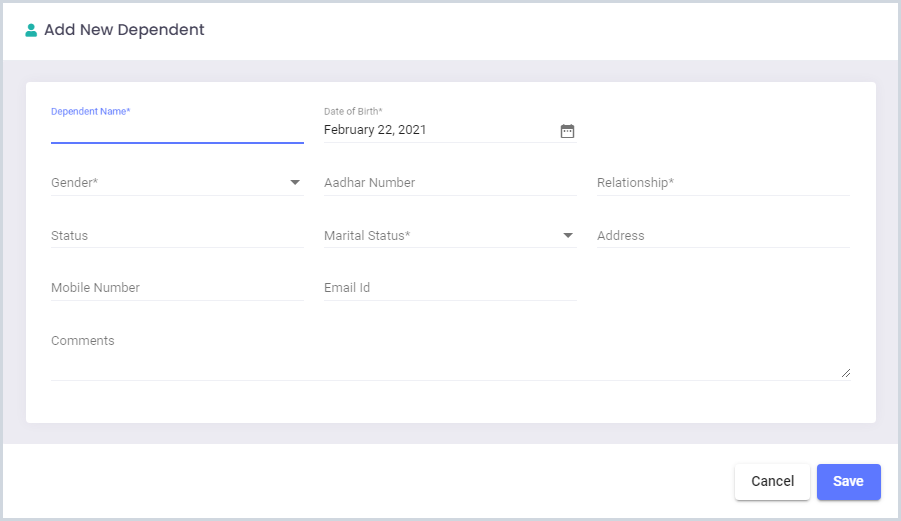
Task: Click the Mobile Number field
Action: pyautogui.click(x=177, y=288)
